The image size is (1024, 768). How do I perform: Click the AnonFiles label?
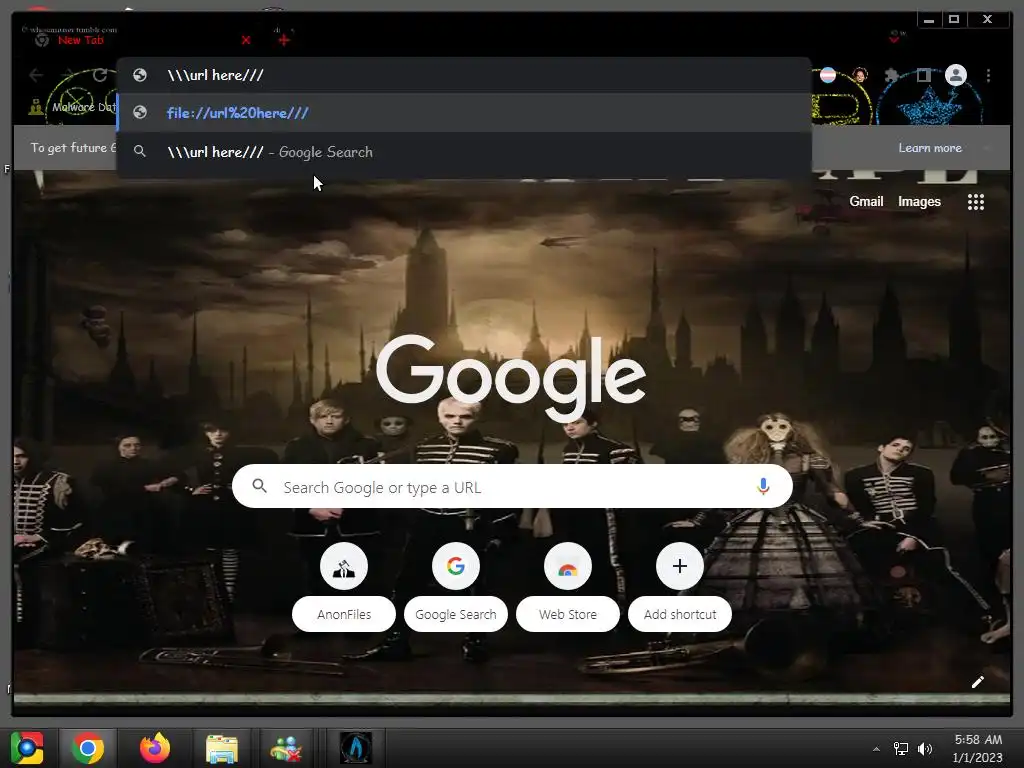(344, 615)
